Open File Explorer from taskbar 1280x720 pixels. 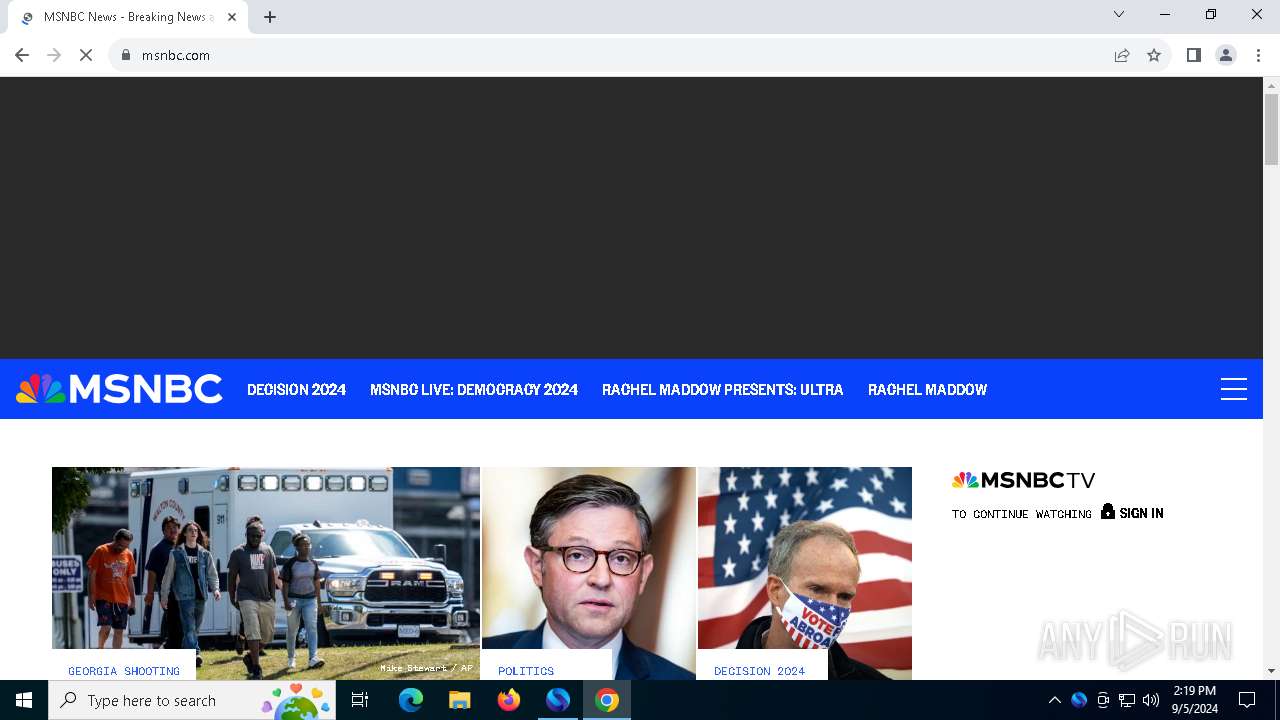point(460,700)
